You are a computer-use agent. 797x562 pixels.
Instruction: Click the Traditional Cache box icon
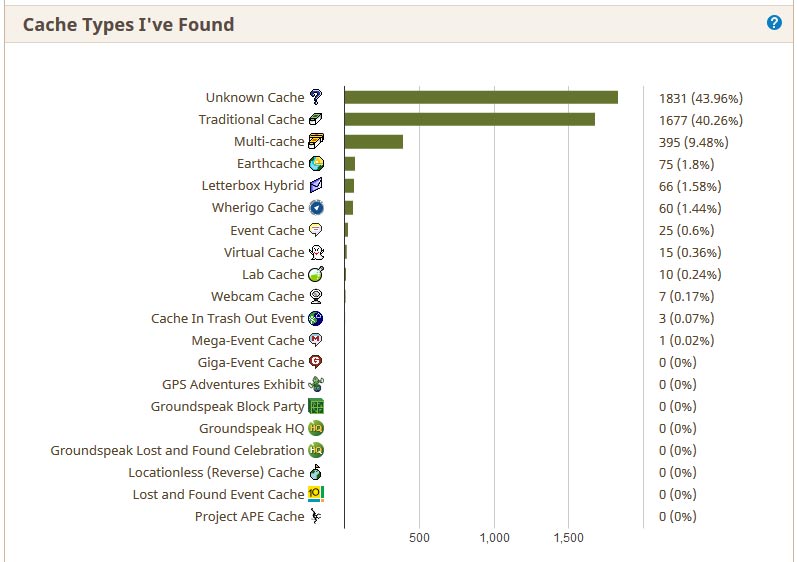point(316,119)
